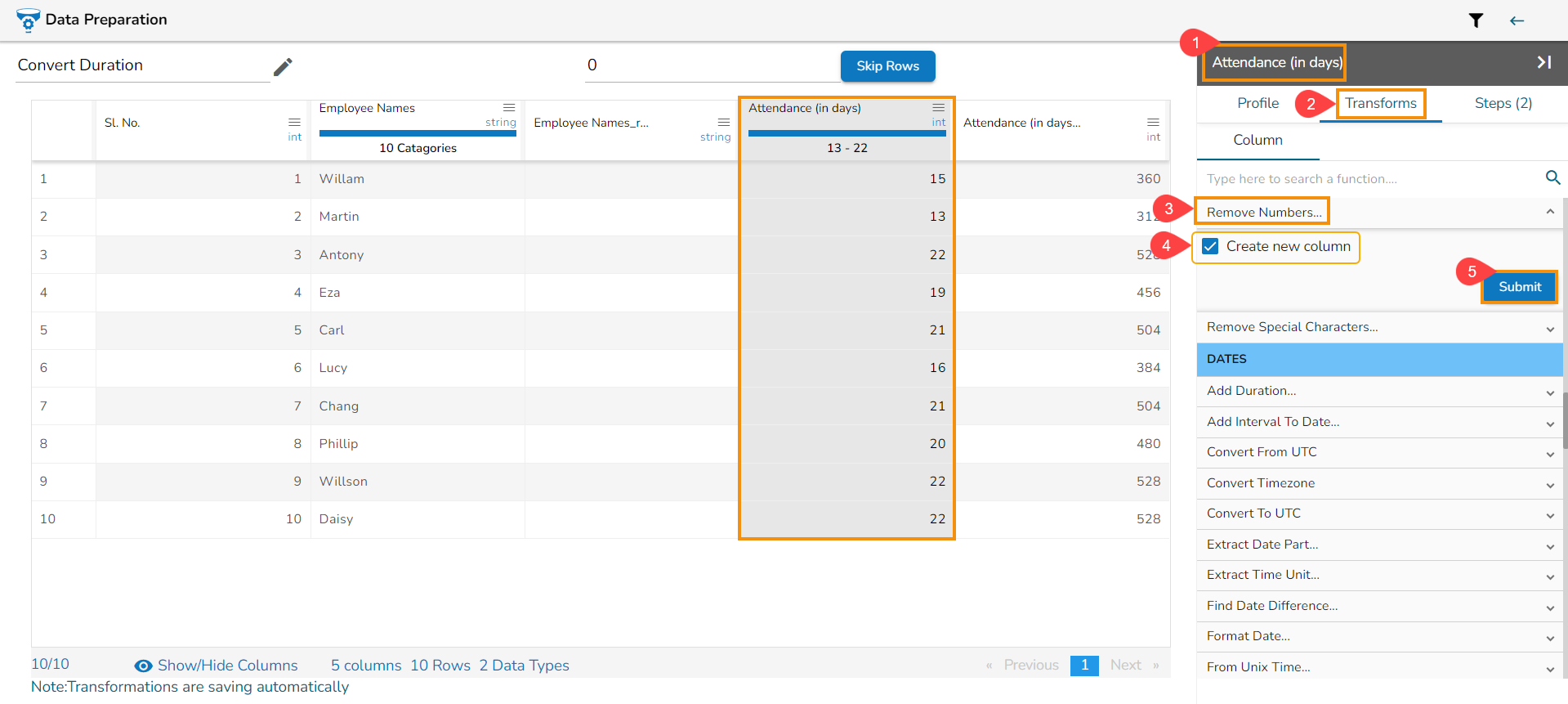The width and height of the screenshot is (1568, 704).
Task: Click the Submit button
Action: click(1519, 287)
